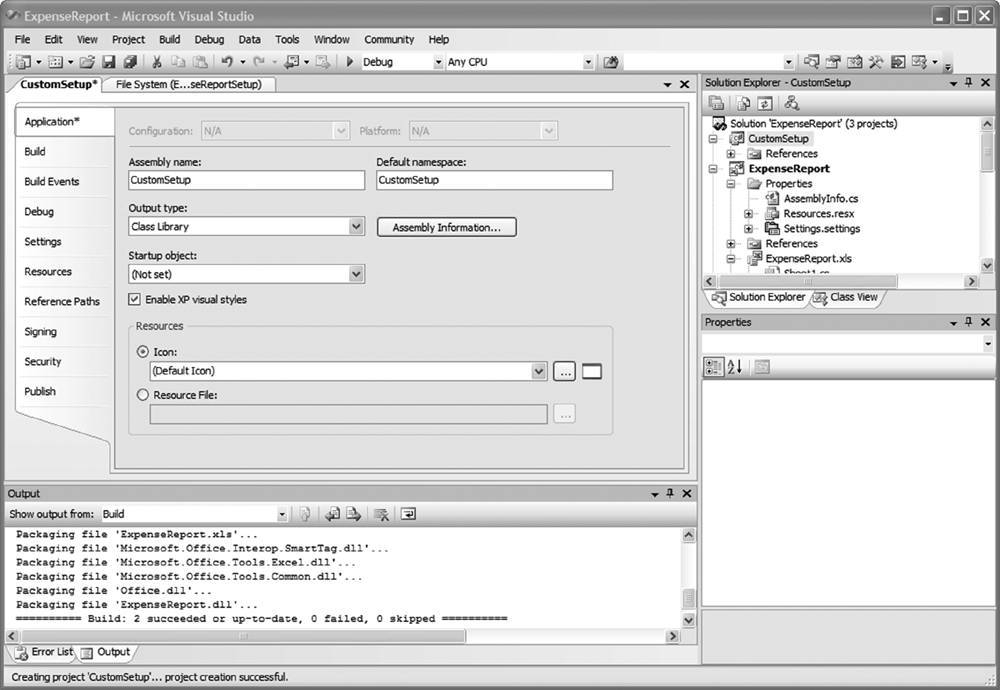Click the Assembly Information button
The height and width of the screenshot is (690, 1000).
pos(446,228)
